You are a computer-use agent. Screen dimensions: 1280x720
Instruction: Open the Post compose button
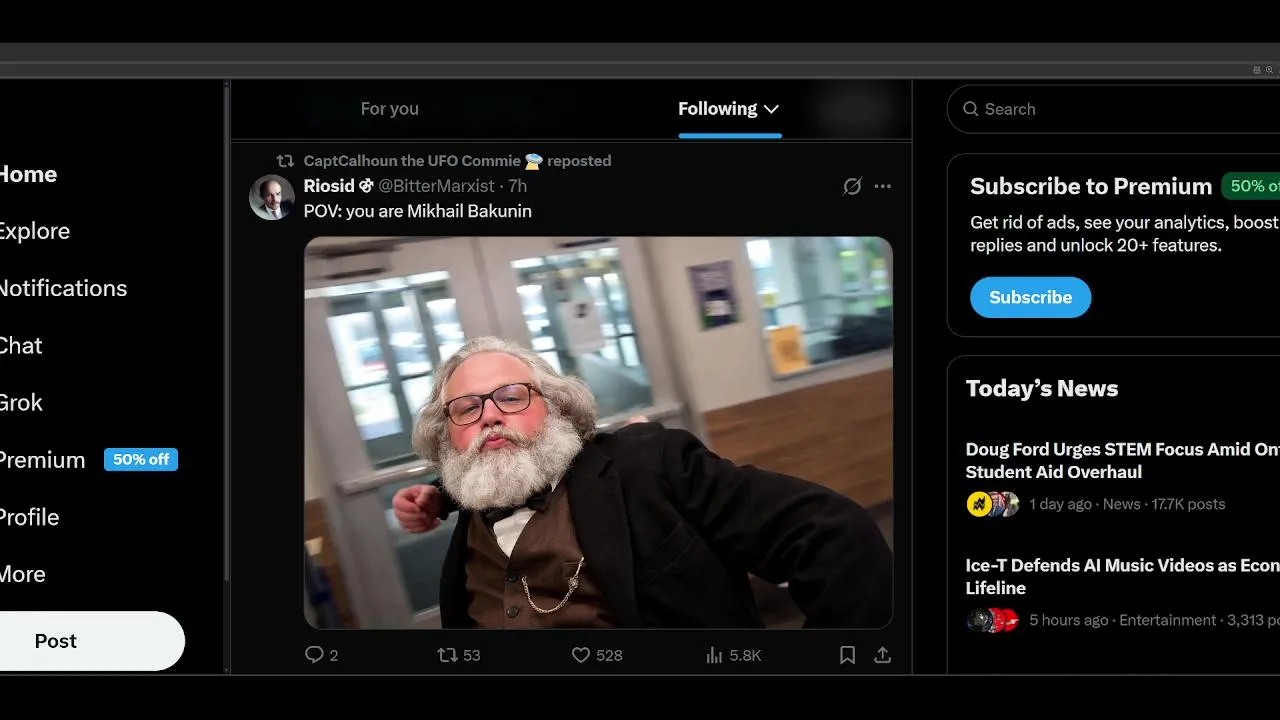(56, 641)
